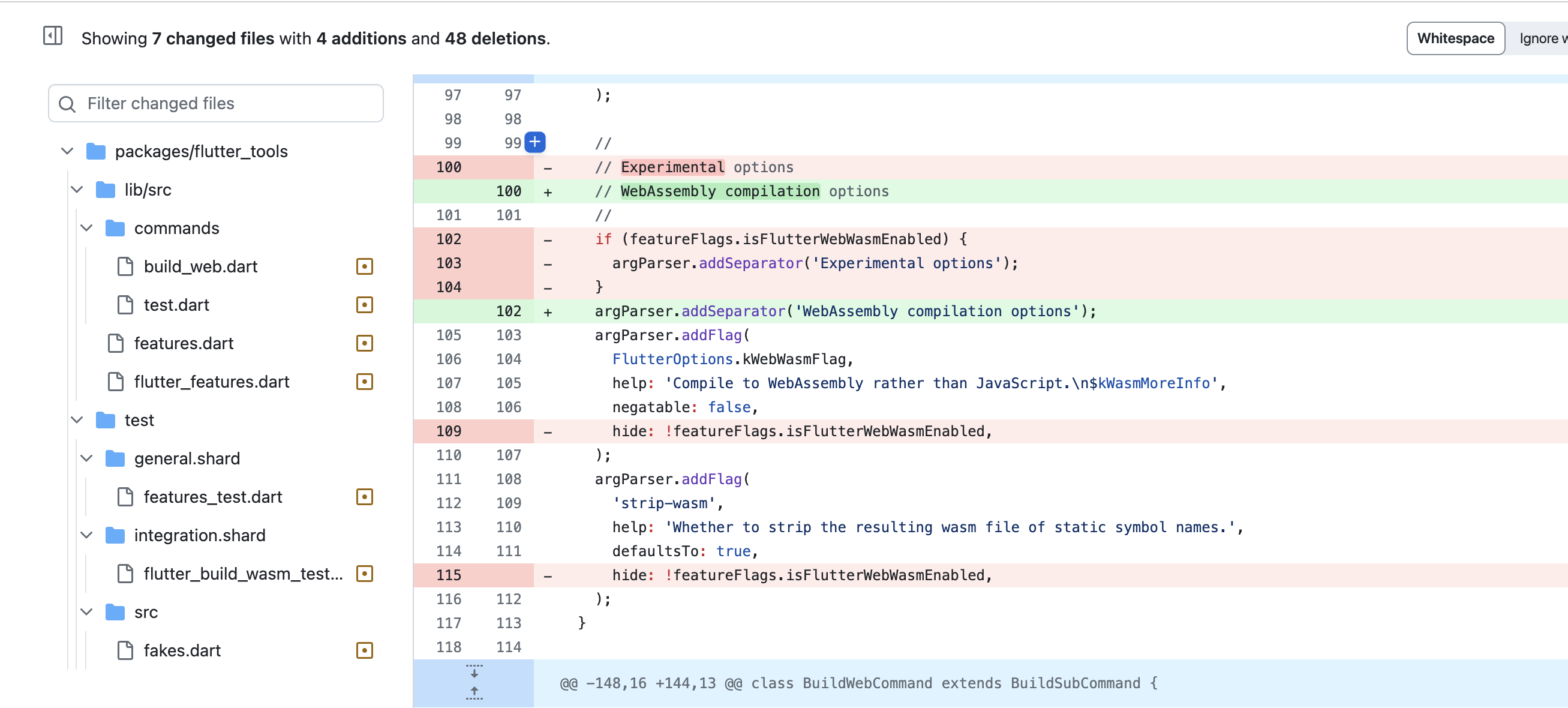The image size is (1568, 708).
Task: Open features_test.dart in the file tree
Action: [x=213, y=497]
